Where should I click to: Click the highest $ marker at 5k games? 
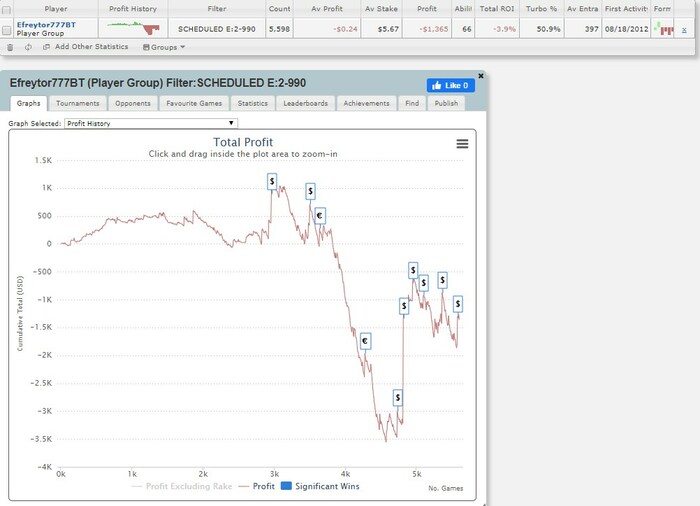(x=413, y=270)
